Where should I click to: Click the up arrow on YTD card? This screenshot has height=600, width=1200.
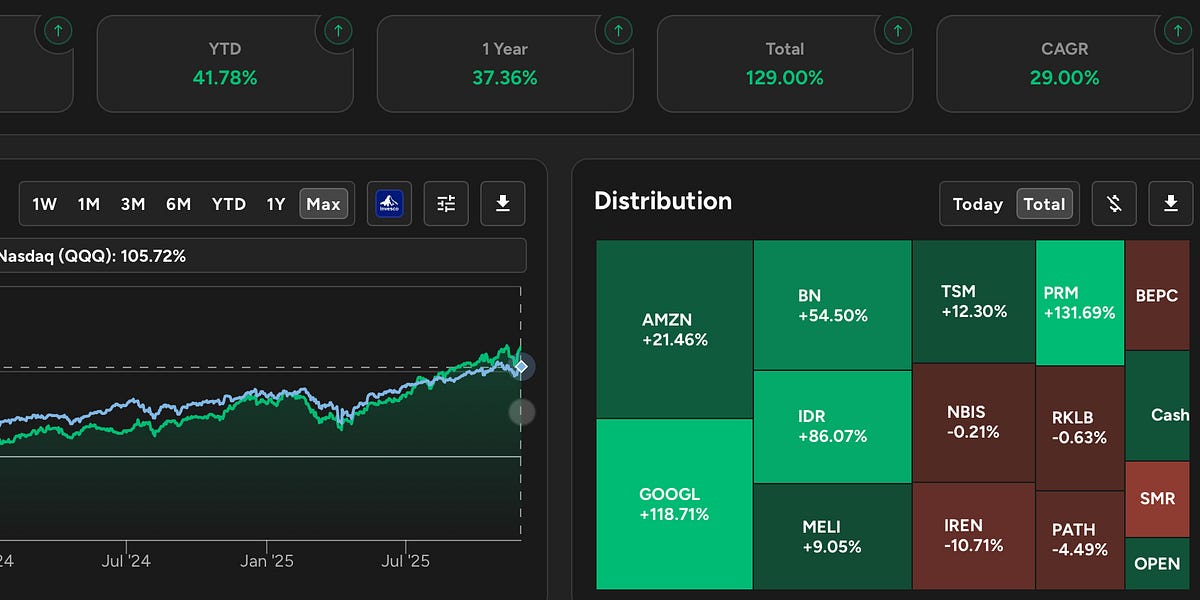click(338, 31)
